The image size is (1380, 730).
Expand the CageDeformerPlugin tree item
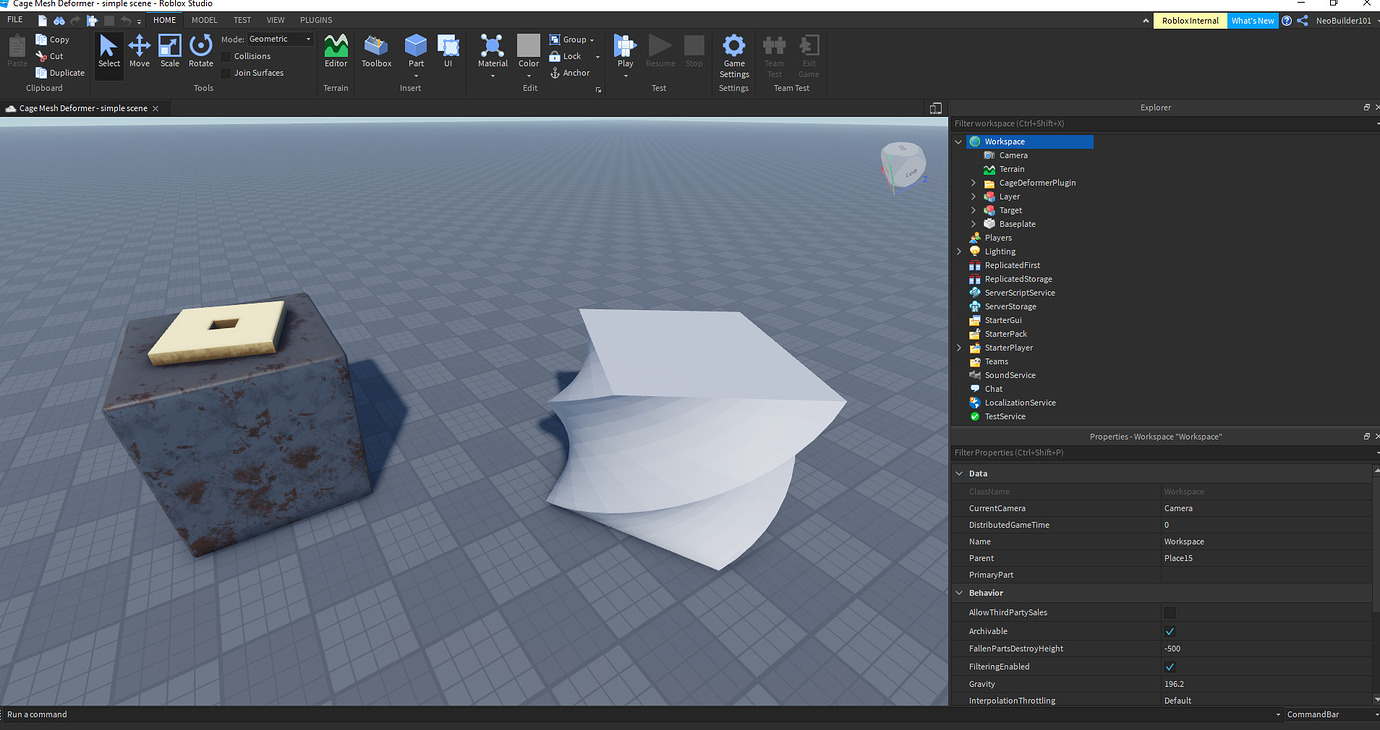[x=972, y=182]
